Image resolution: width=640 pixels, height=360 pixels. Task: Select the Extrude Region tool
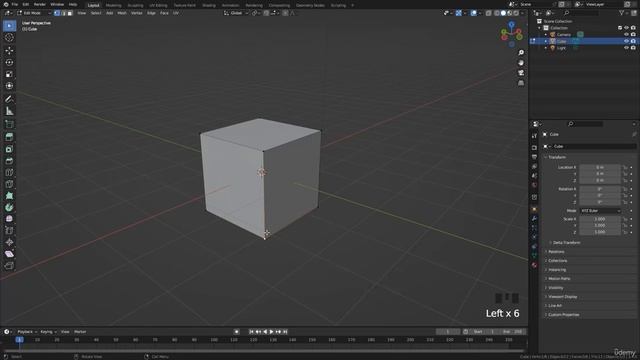9,137
